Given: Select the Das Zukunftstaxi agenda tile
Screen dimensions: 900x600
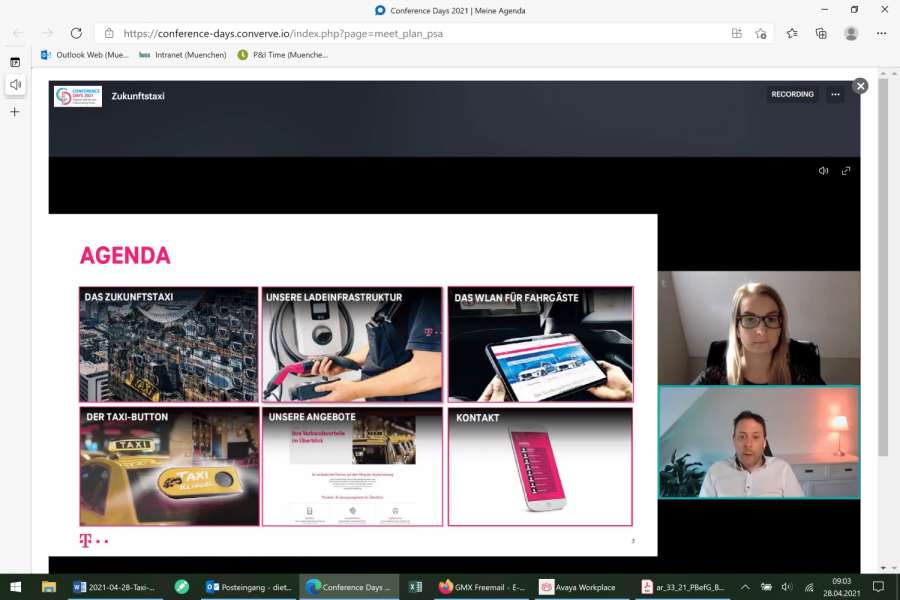Looking at the screenshot, I should pos(169,344).
